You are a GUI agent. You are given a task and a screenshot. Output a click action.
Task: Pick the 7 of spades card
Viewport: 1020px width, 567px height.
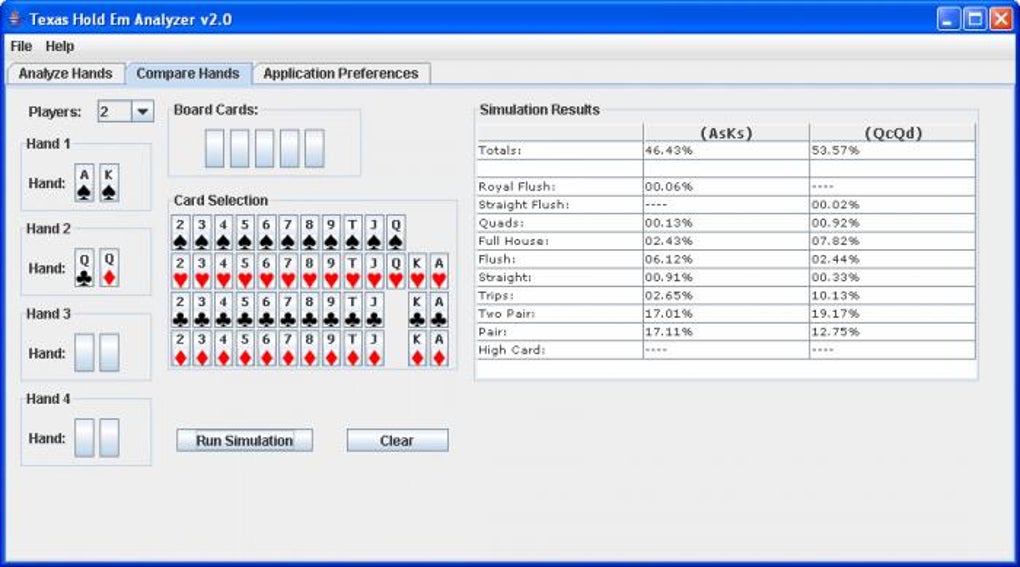(x=288, y=233)
